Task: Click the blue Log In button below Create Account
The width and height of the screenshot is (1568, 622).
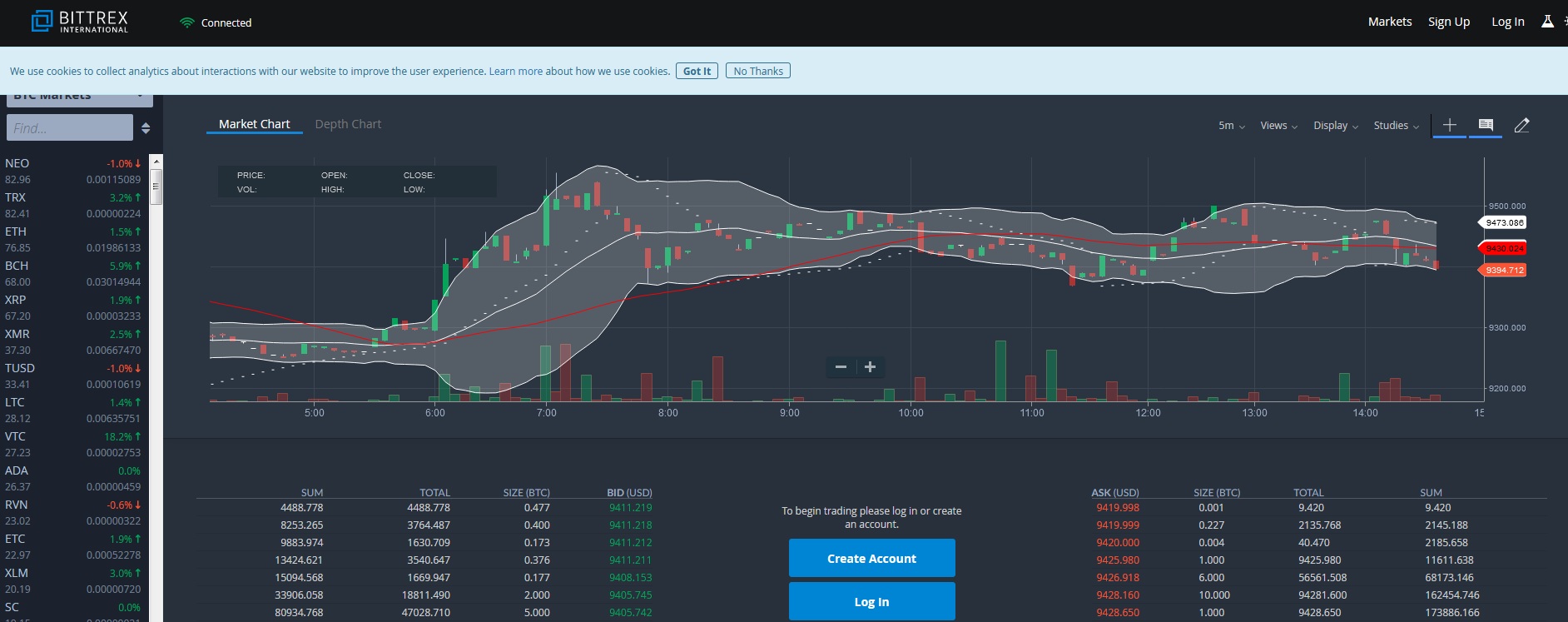Action: click(x=872, y=601)
